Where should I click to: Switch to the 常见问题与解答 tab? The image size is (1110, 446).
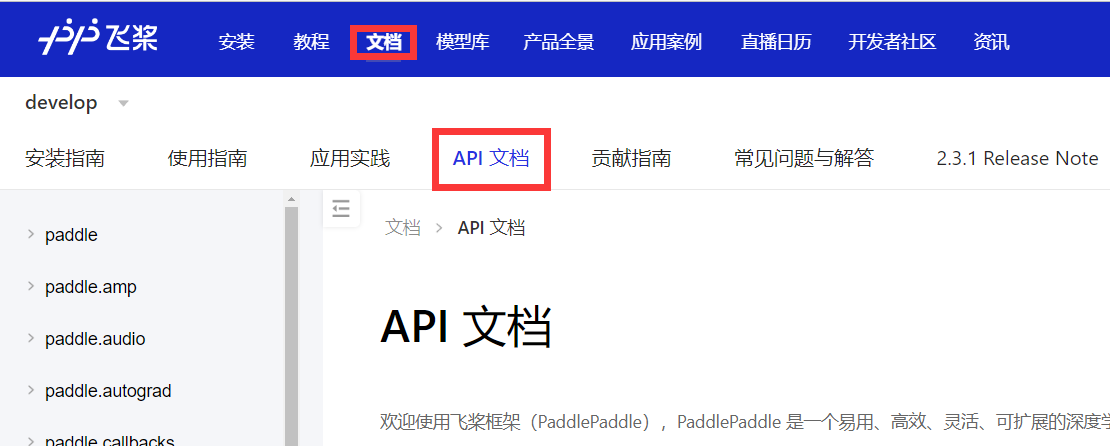coord(804,158)
